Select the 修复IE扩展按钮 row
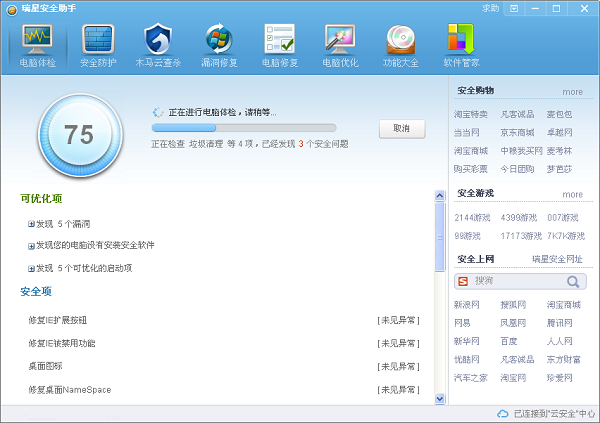This screenshot has height=423, width=600. click(224, 320)
